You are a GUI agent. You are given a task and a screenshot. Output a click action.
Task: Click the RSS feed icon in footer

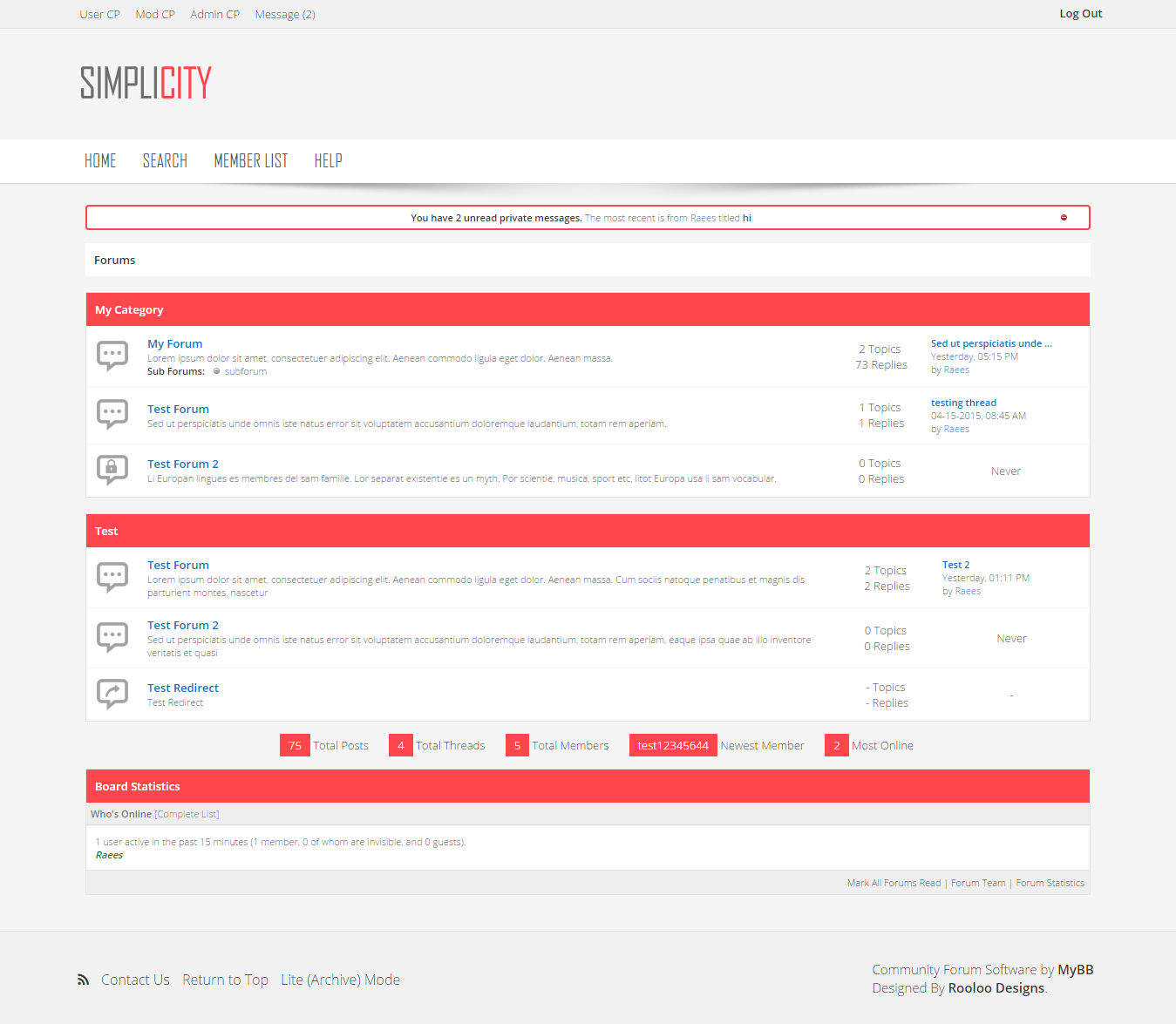(83, 980)
